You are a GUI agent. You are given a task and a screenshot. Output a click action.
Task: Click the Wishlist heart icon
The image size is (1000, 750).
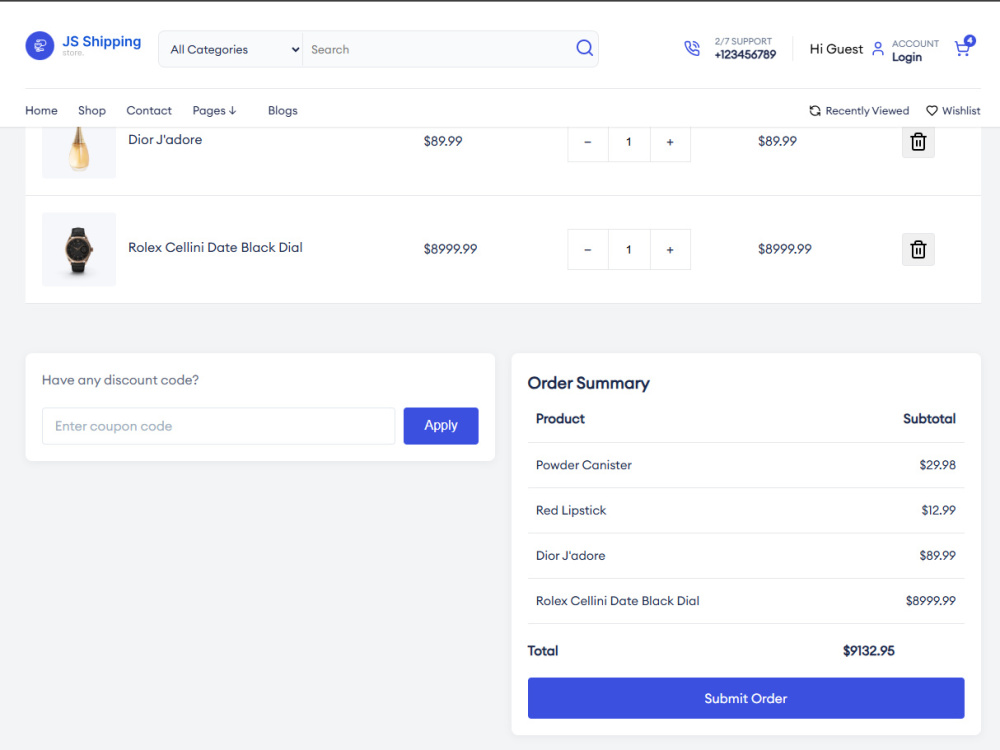coord(932,111)
